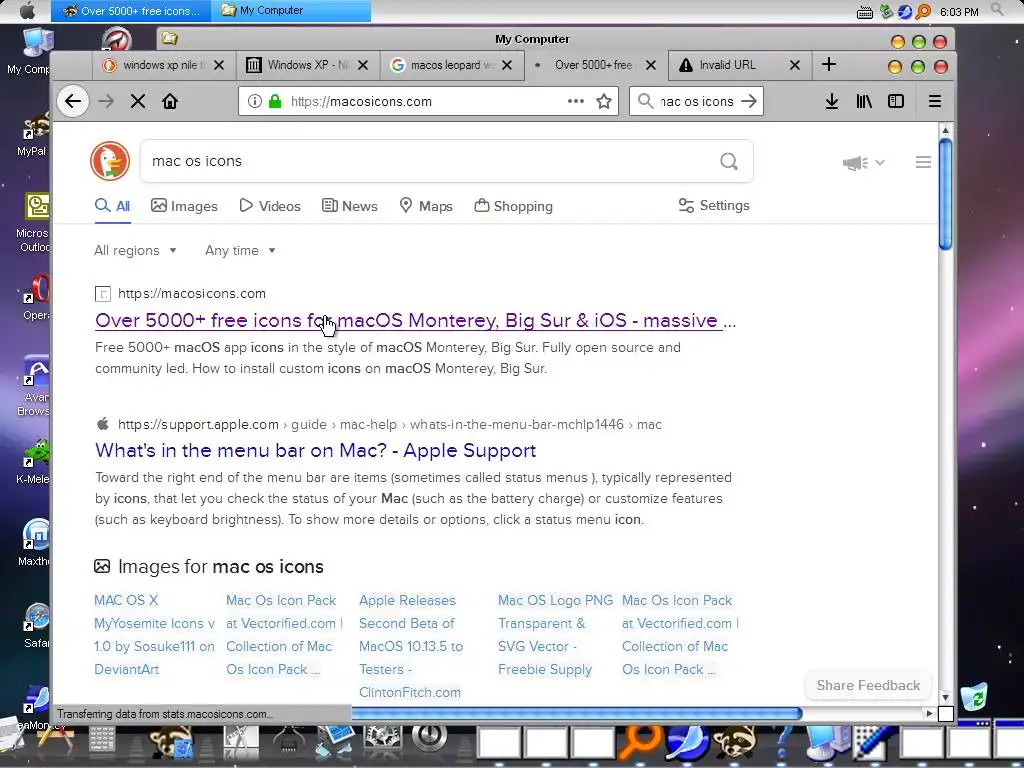Open 'Over 5000+ free icons for macOS' result

coord(415,321)
